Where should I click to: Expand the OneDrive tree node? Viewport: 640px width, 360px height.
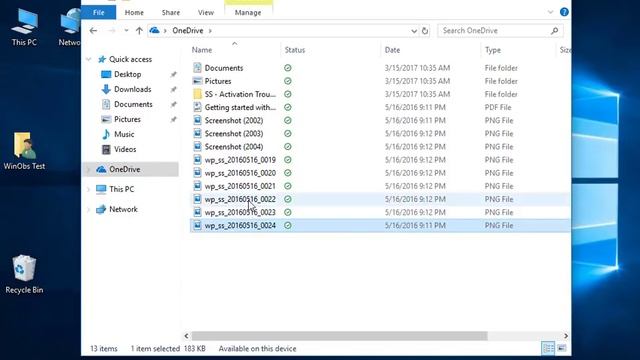(89, 169)
